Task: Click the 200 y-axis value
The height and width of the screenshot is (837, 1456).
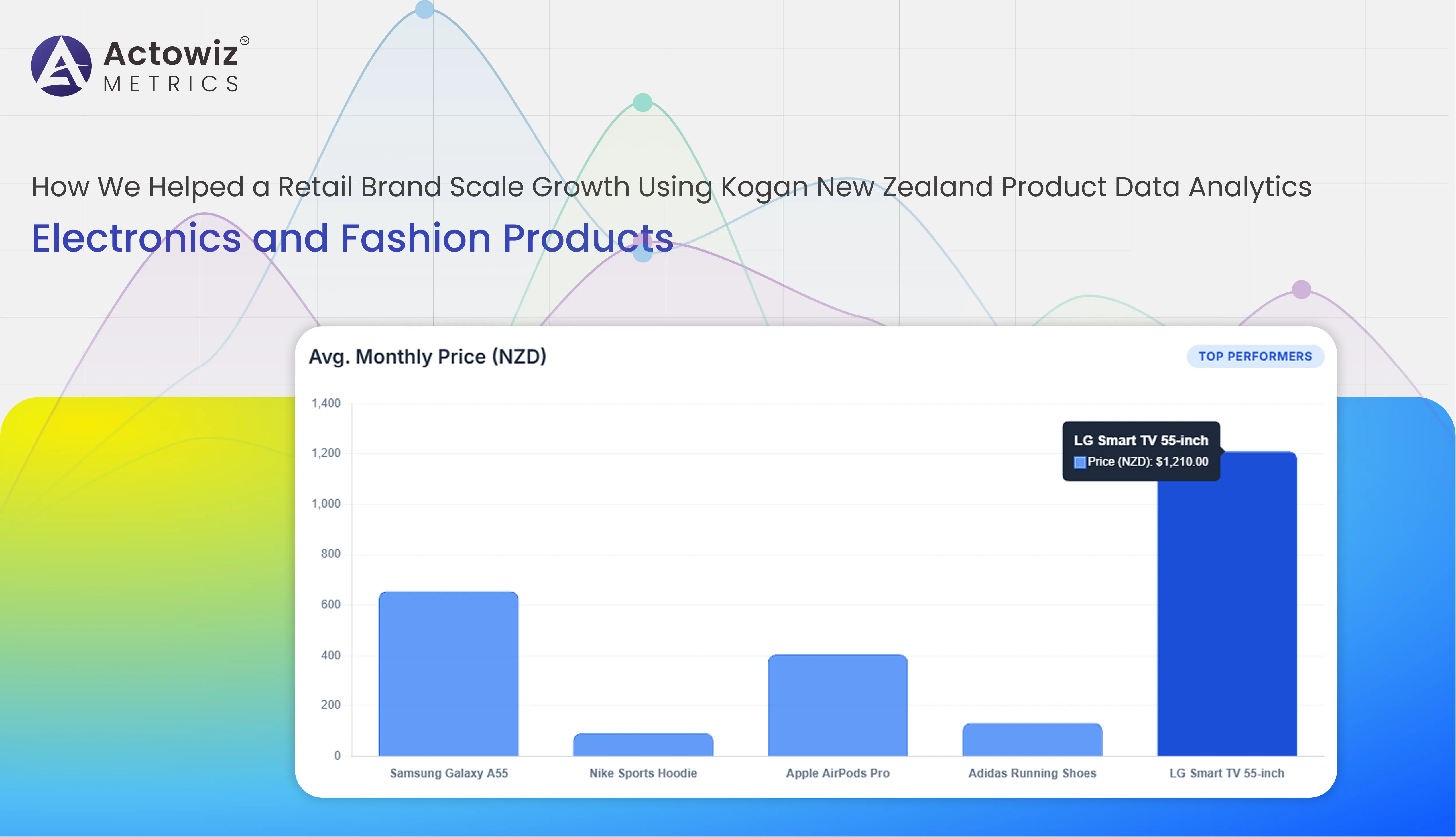Action: pos(330,705)
